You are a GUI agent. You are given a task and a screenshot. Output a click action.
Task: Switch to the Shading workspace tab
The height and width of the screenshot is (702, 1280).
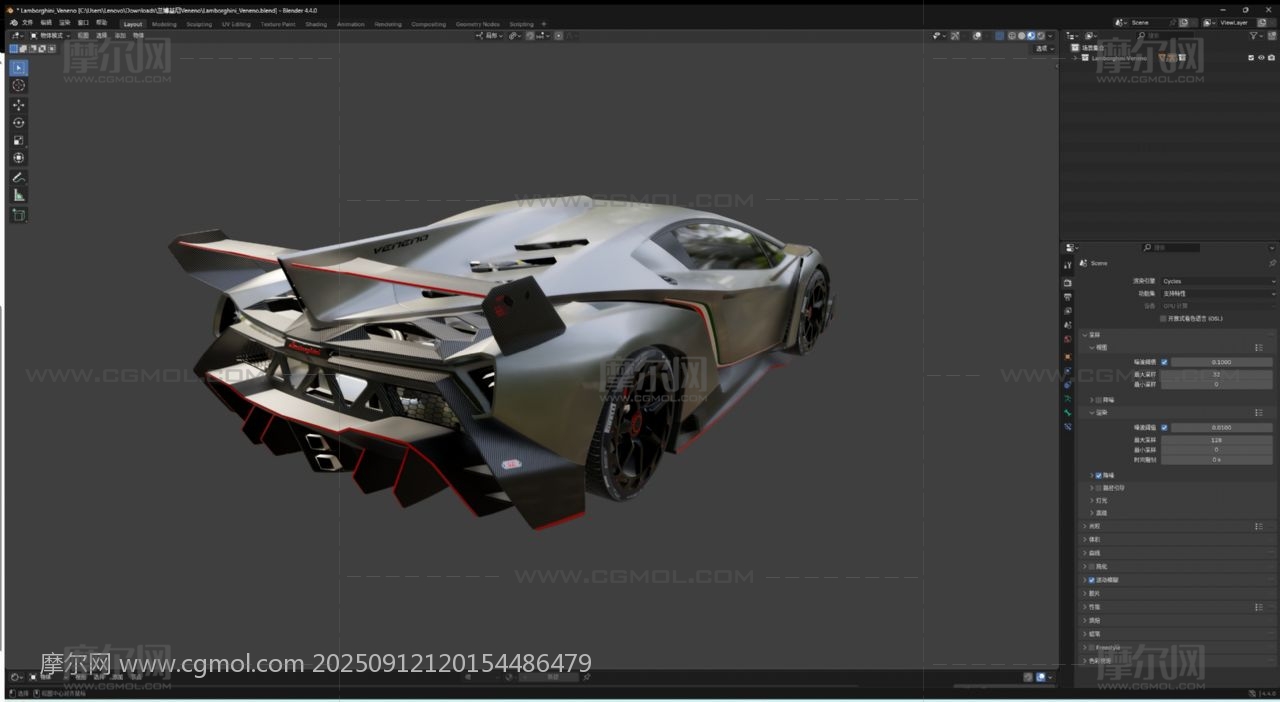[316, 24]
